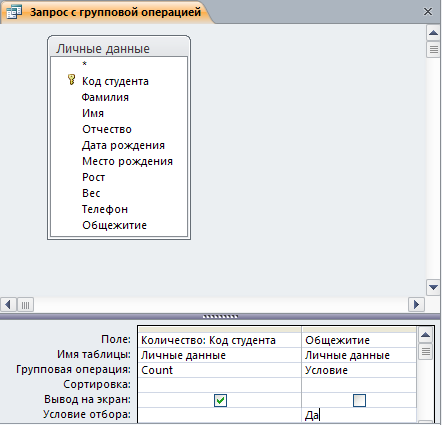Click the Имя таблицы cell under Количество column
Image resolution: width=442 pixels, height=425 pixels.
coord(220,355)
